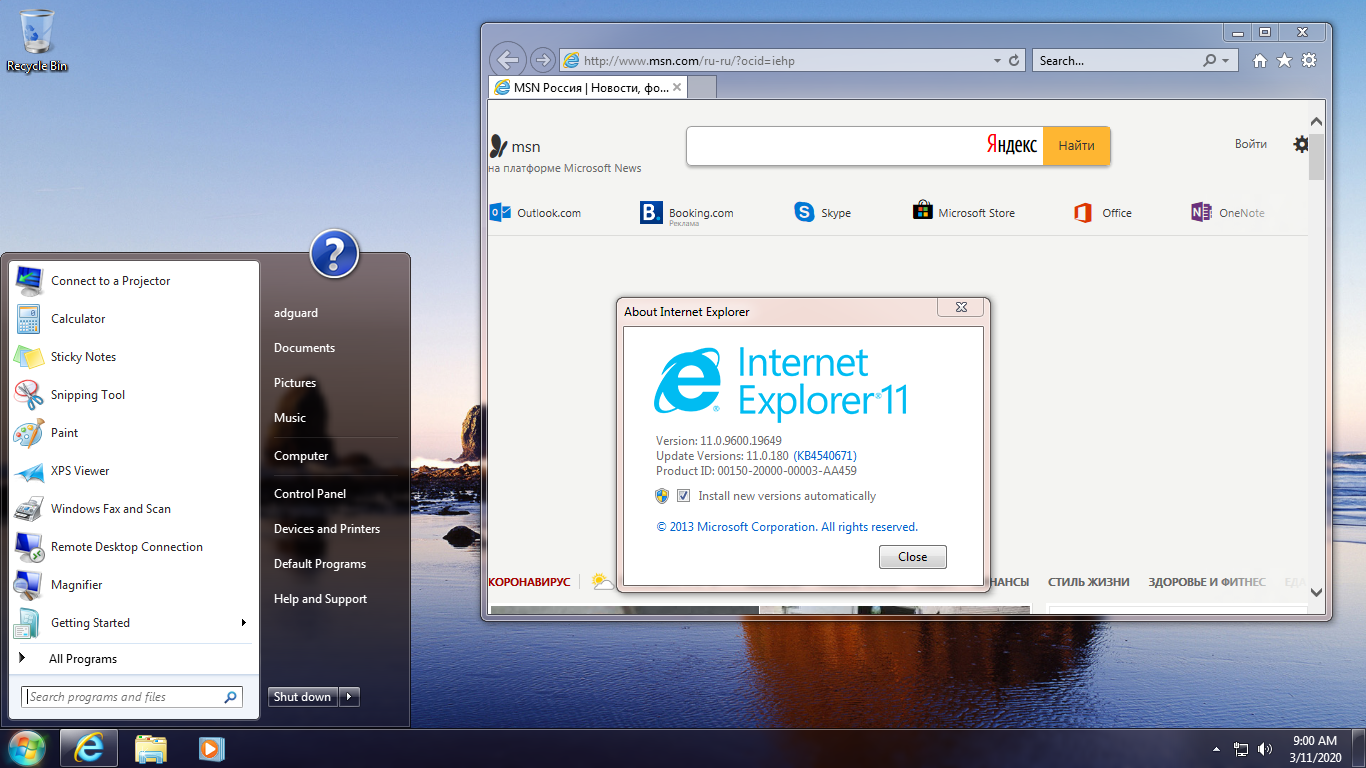Open Connect to a Projector icon
This screenshot has height=768, width=1366.
point(28,281)
